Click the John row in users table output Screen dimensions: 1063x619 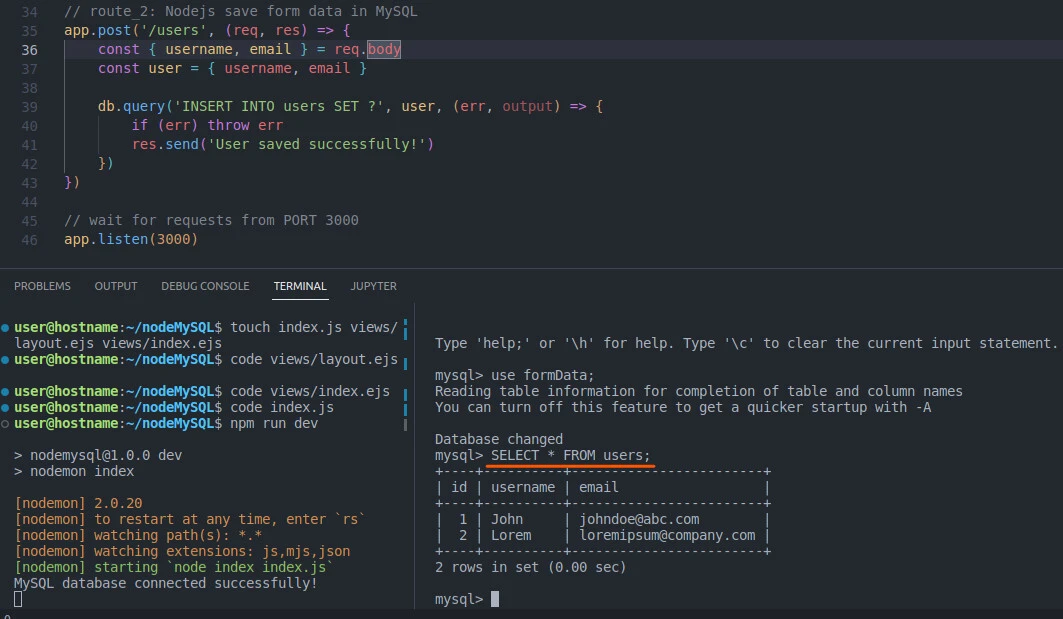(x=510, y=518)
